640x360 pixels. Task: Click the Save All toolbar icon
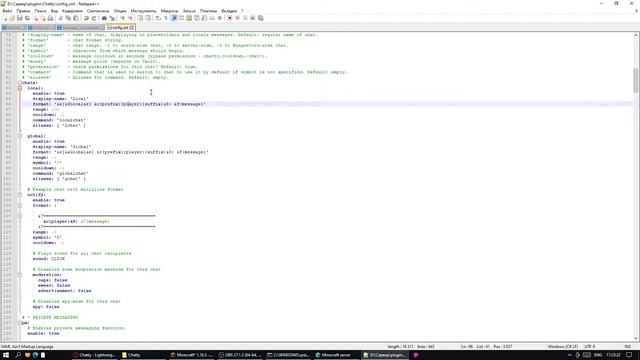(x=27, y=18)
